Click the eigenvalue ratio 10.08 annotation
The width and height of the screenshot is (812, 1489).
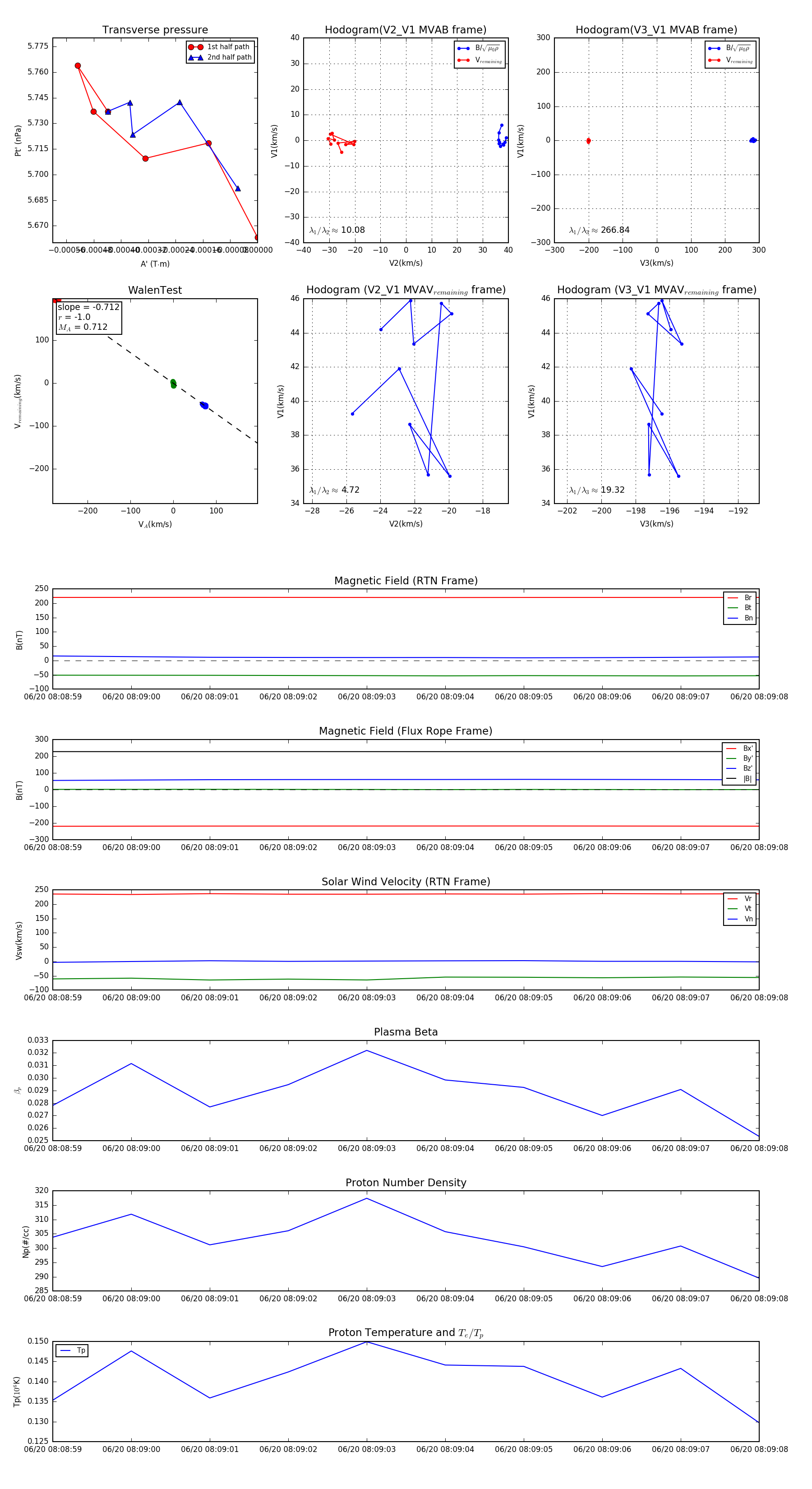337,230
